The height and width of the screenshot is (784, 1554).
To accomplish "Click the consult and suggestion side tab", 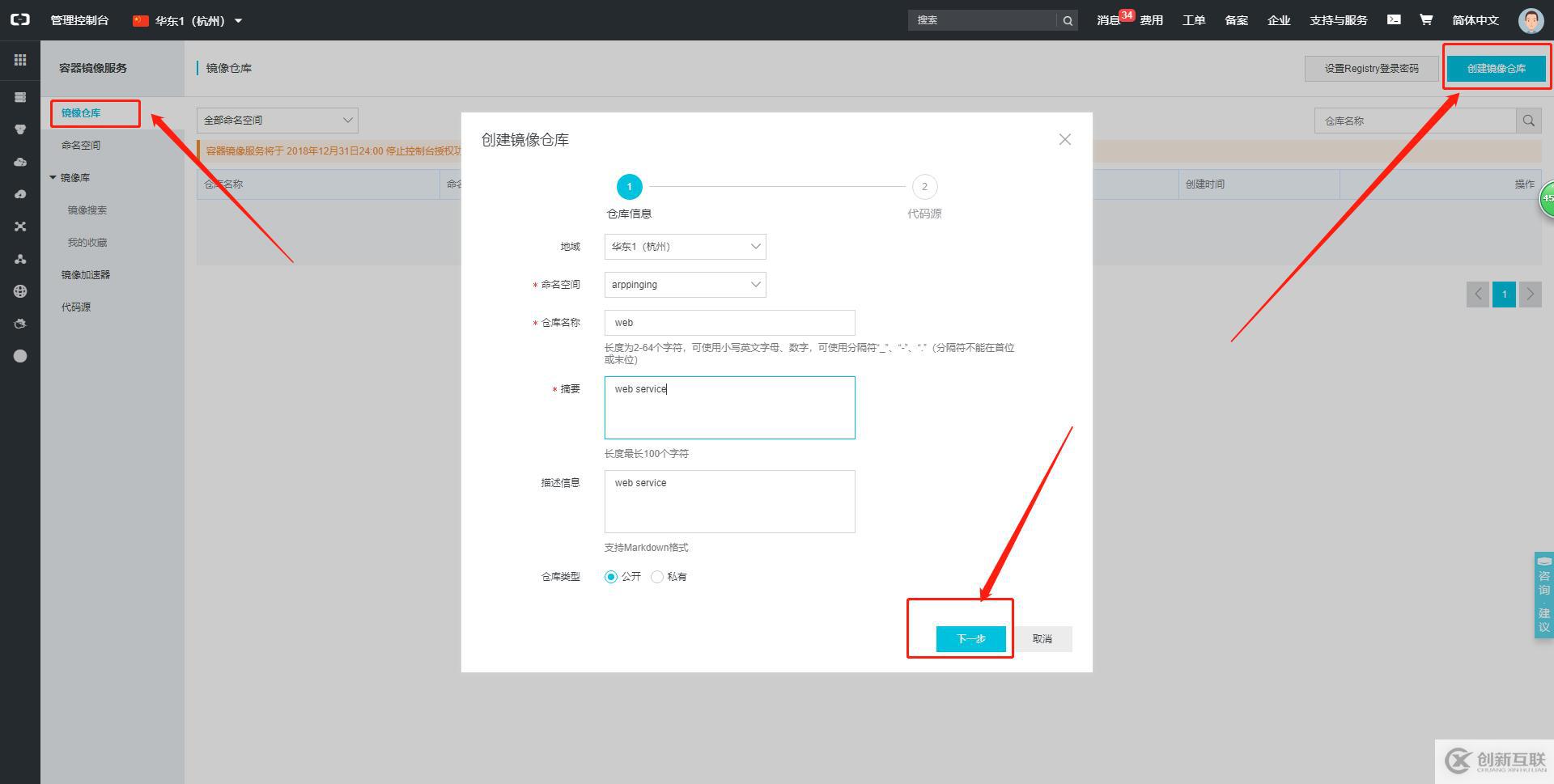I will [x=1543, y=595].
